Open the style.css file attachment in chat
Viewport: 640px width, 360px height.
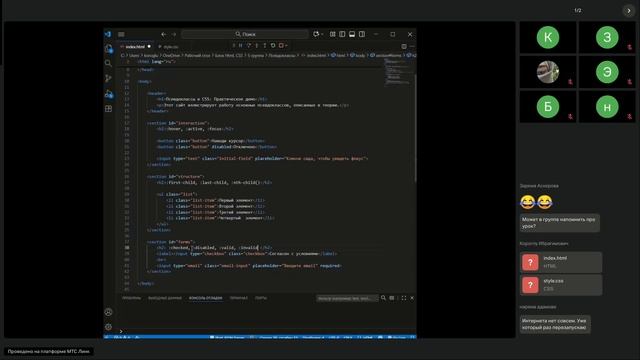pos(561,285)
